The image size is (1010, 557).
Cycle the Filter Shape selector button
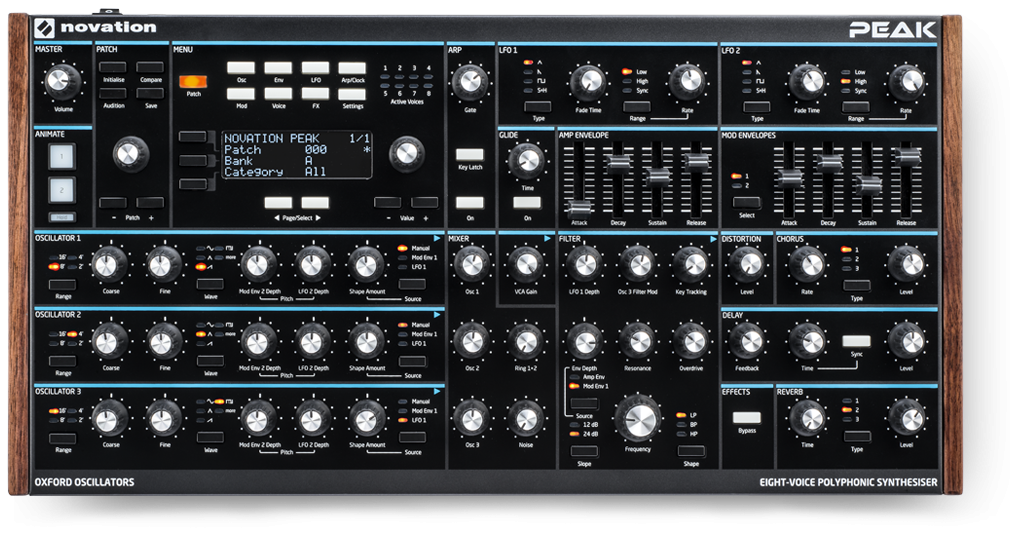690,452
